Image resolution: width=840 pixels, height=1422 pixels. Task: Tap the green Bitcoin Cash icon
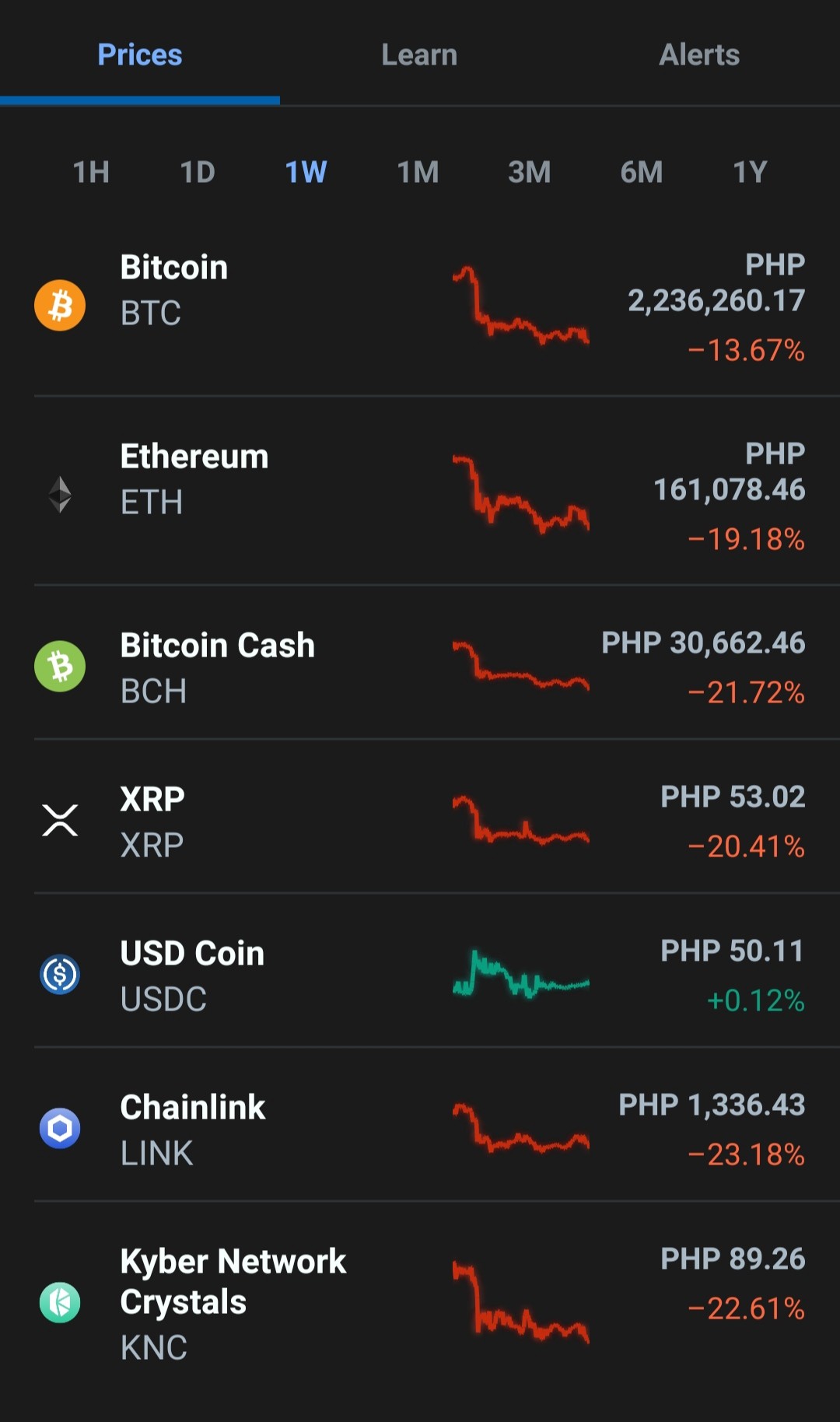point(60,666)
